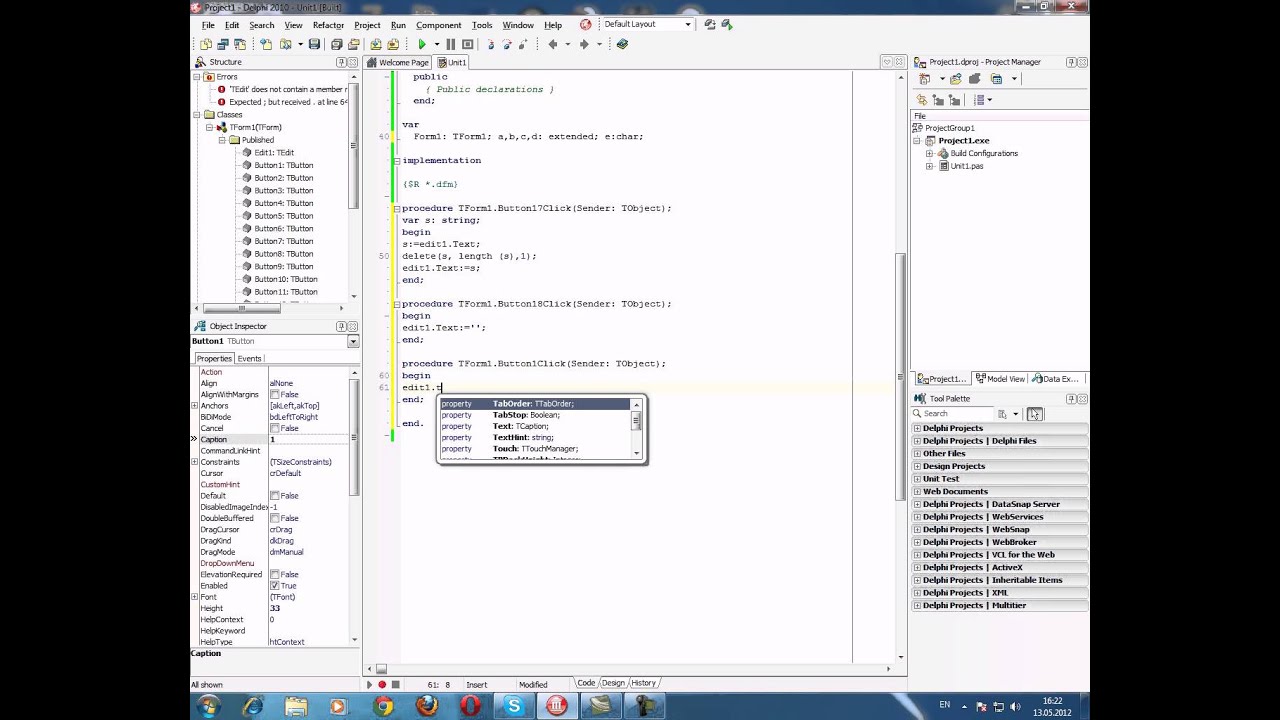Click the Save floppy disk icon
1280x720 pixels.
click(314, 44)
